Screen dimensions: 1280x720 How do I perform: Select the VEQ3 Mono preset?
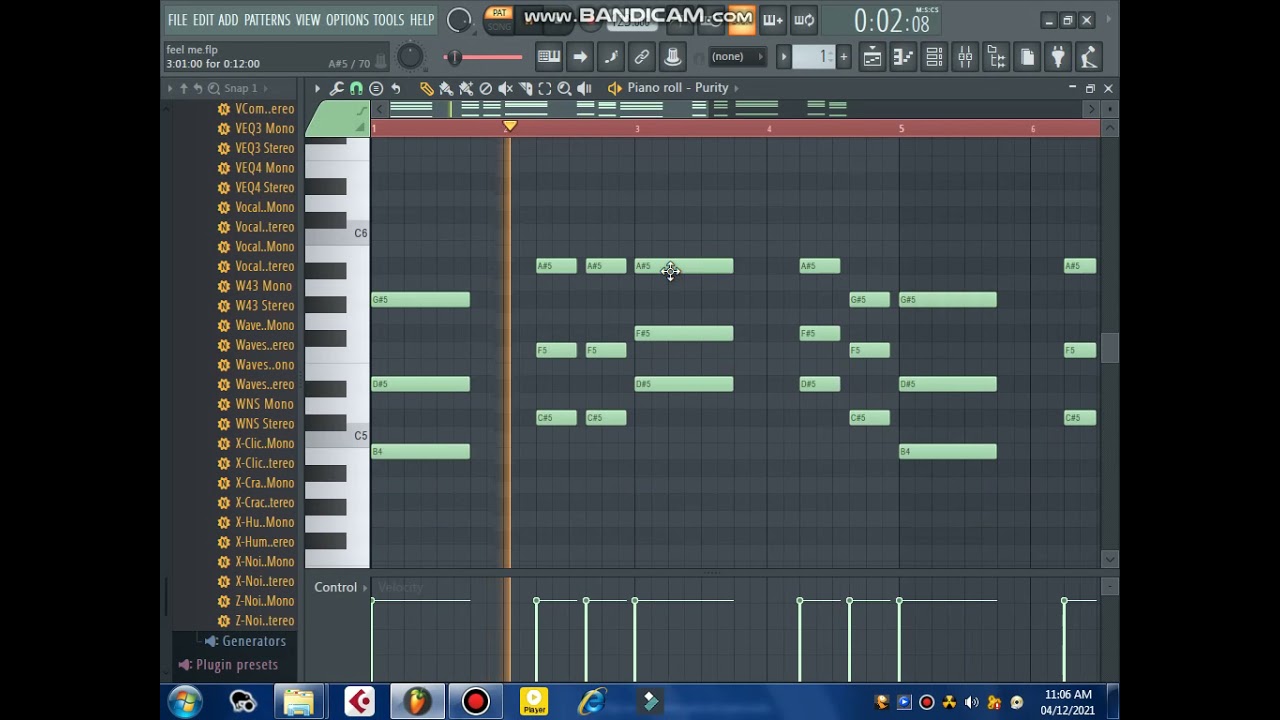point(256,128)
